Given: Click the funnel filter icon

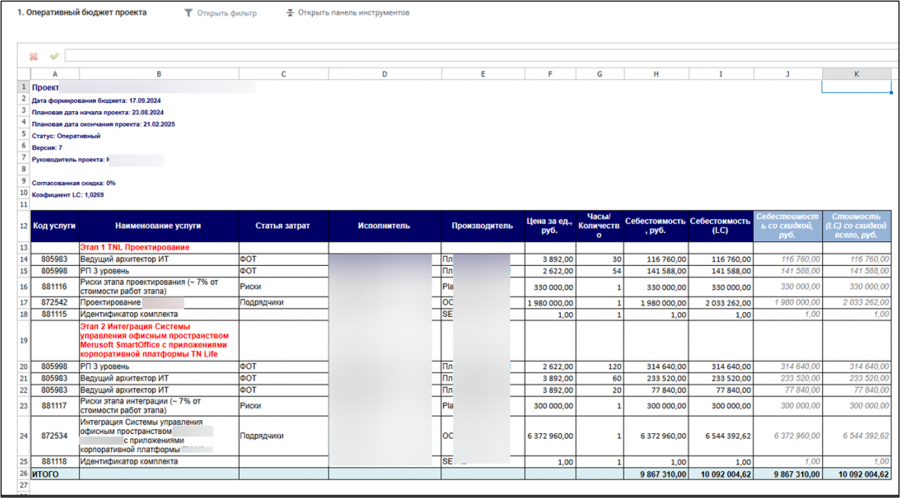Looking at the screenshot, I should pyautogui.click(x=189, y=13).
